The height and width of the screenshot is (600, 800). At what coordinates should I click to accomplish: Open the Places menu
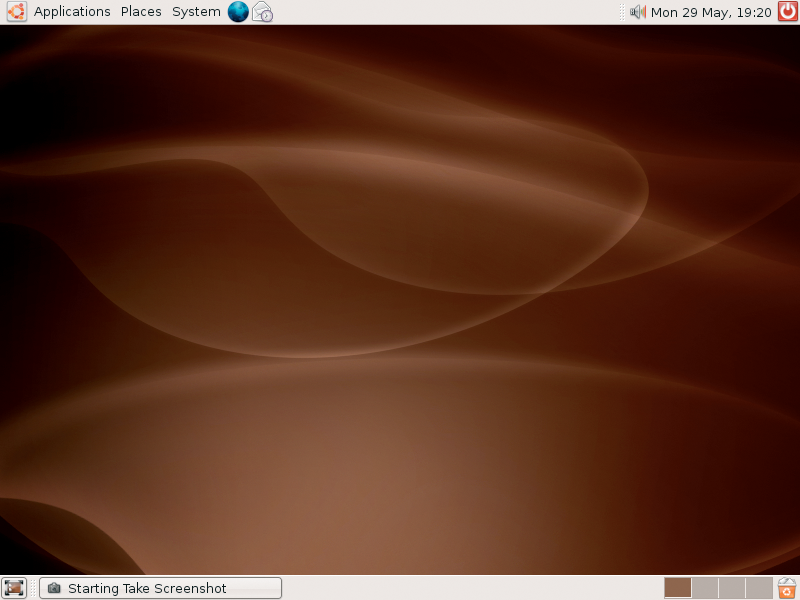(141, 12)
